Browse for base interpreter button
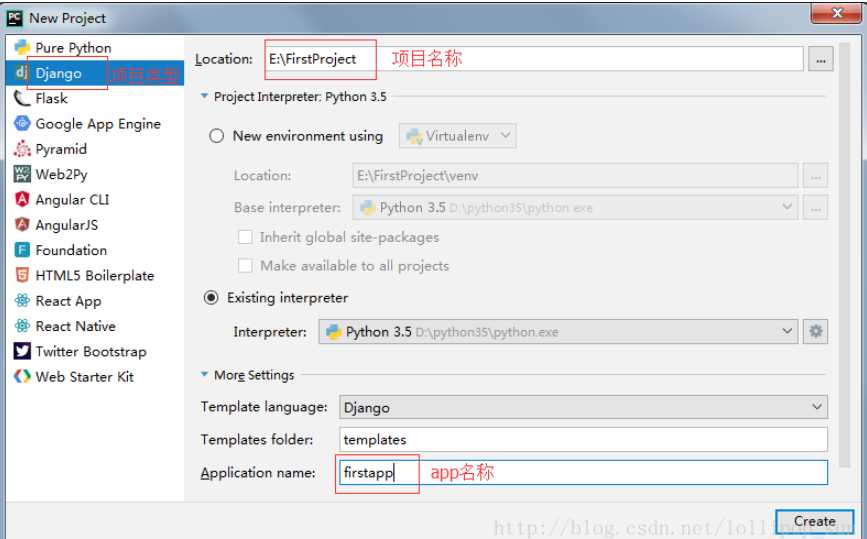Screen dimensions: 867x539 click(x=815, y=207)
